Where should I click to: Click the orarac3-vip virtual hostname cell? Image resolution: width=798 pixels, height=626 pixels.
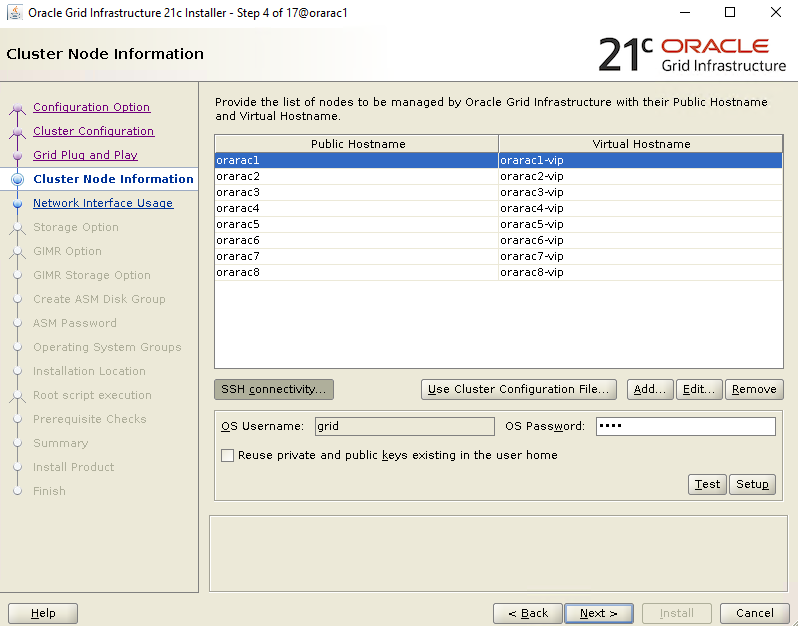[640, 192]
